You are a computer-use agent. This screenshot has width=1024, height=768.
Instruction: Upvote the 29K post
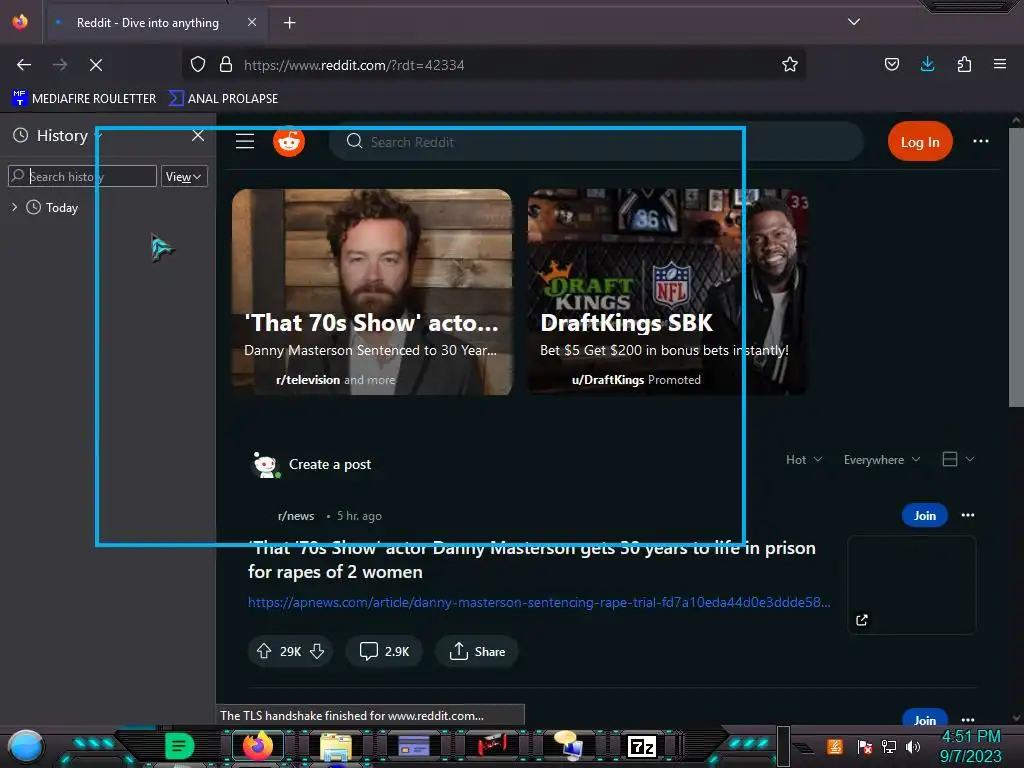click(264, 651)
